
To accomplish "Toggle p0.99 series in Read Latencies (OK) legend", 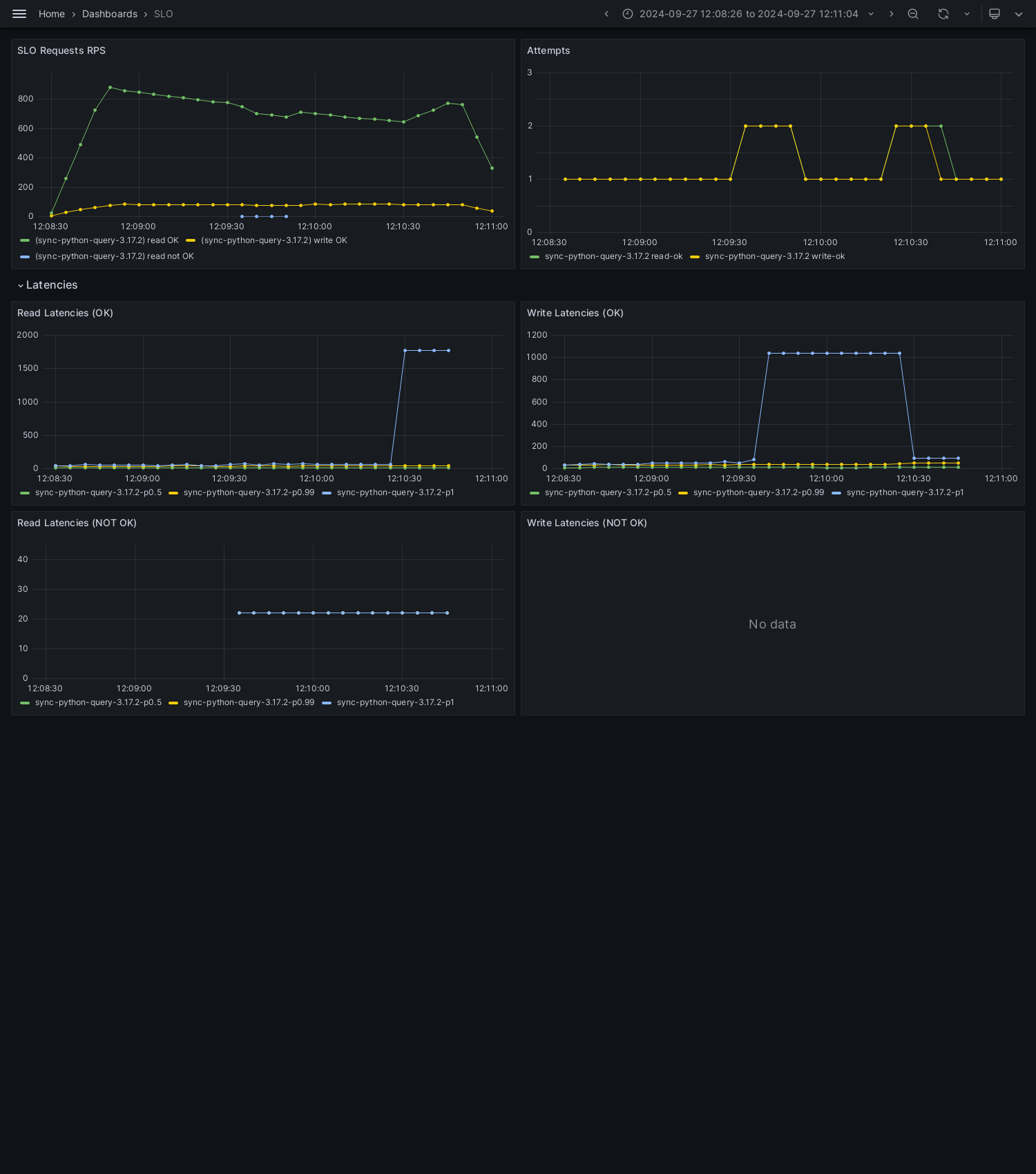I will point(249,492).
